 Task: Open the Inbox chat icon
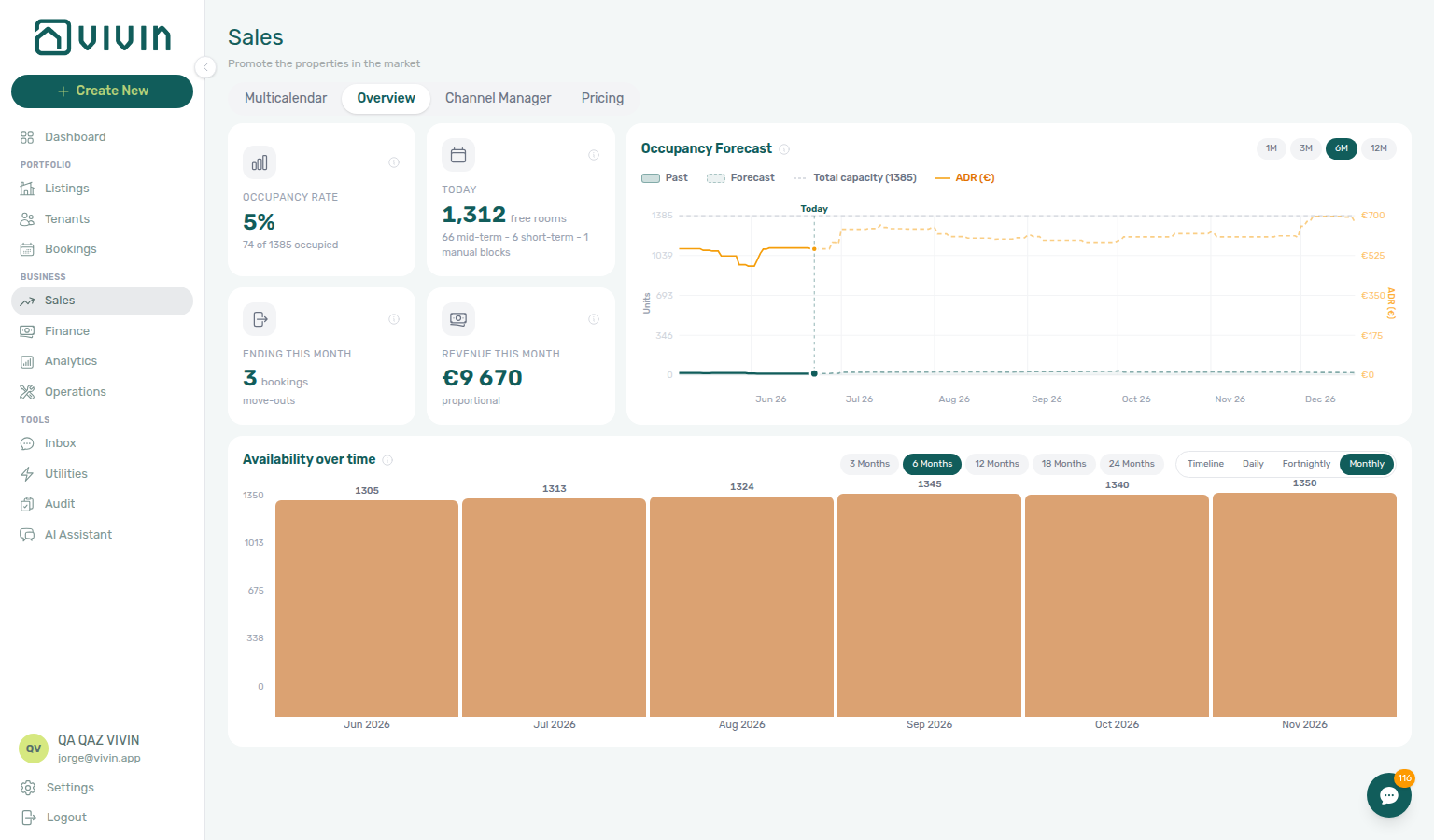pyautogui.click(x=27, y=443)
